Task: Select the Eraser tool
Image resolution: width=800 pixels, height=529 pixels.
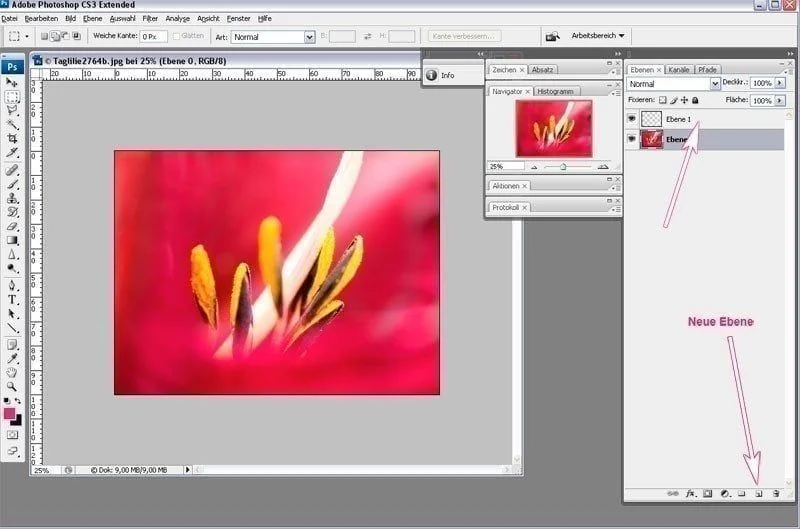Action: pos(12,226)
